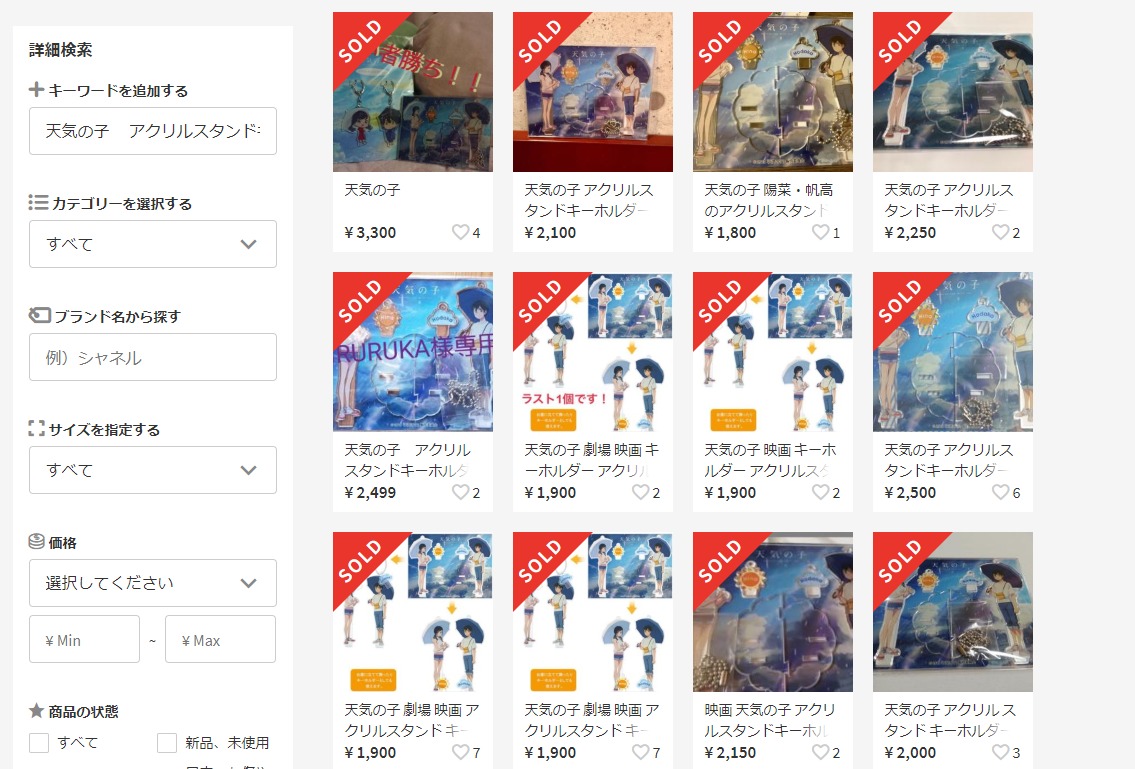Open the 天気の子 陽菜・帆高 listing title
The image size is (1135, 769).
click(768, 200)
